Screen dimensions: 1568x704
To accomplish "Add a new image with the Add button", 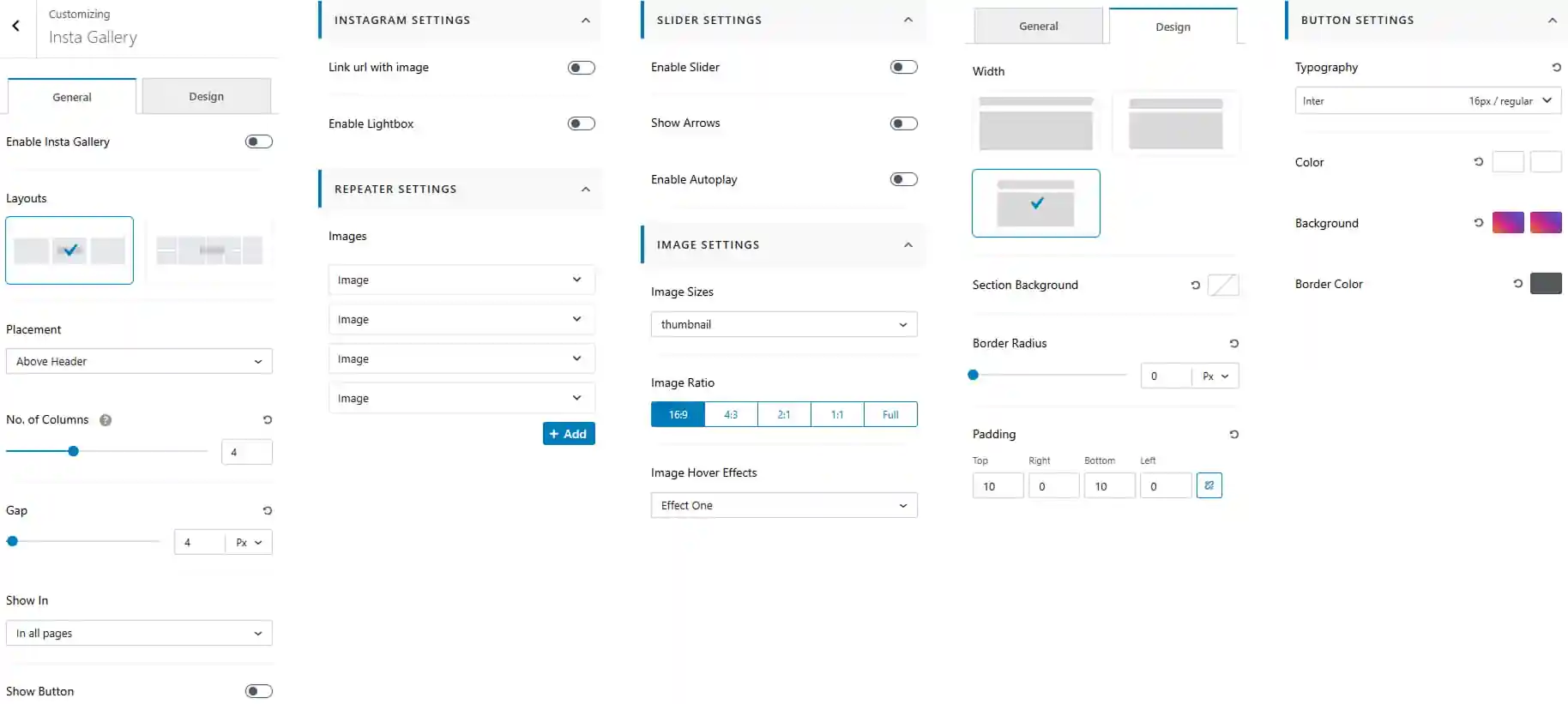I will (x=569, y=434).
